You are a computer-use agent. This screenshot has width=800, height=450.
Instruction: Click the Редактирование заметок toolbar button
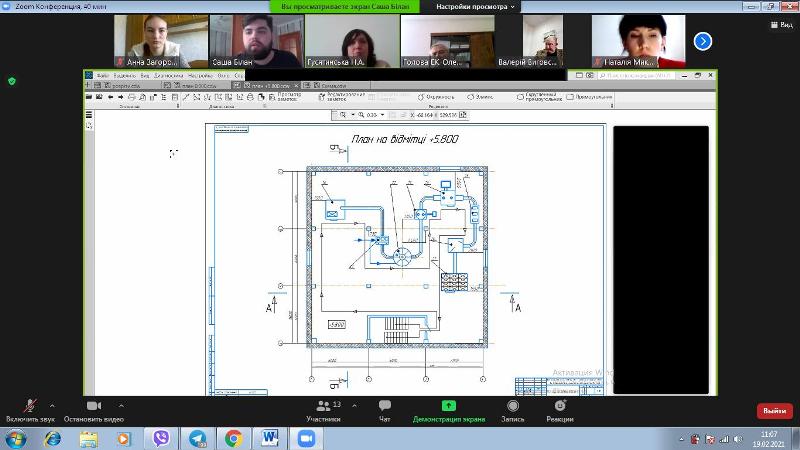[341, 97]
